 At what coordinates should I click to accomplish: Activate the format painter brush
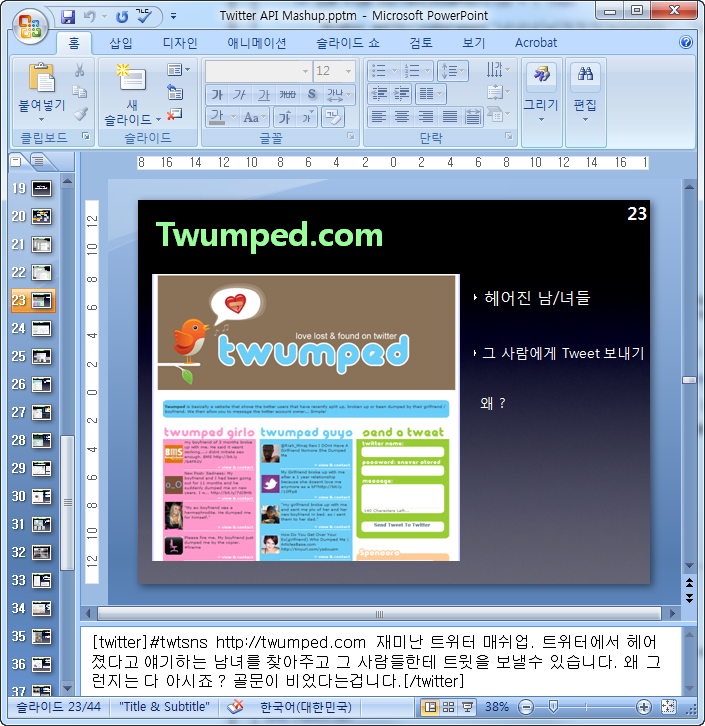pos(80,114)
